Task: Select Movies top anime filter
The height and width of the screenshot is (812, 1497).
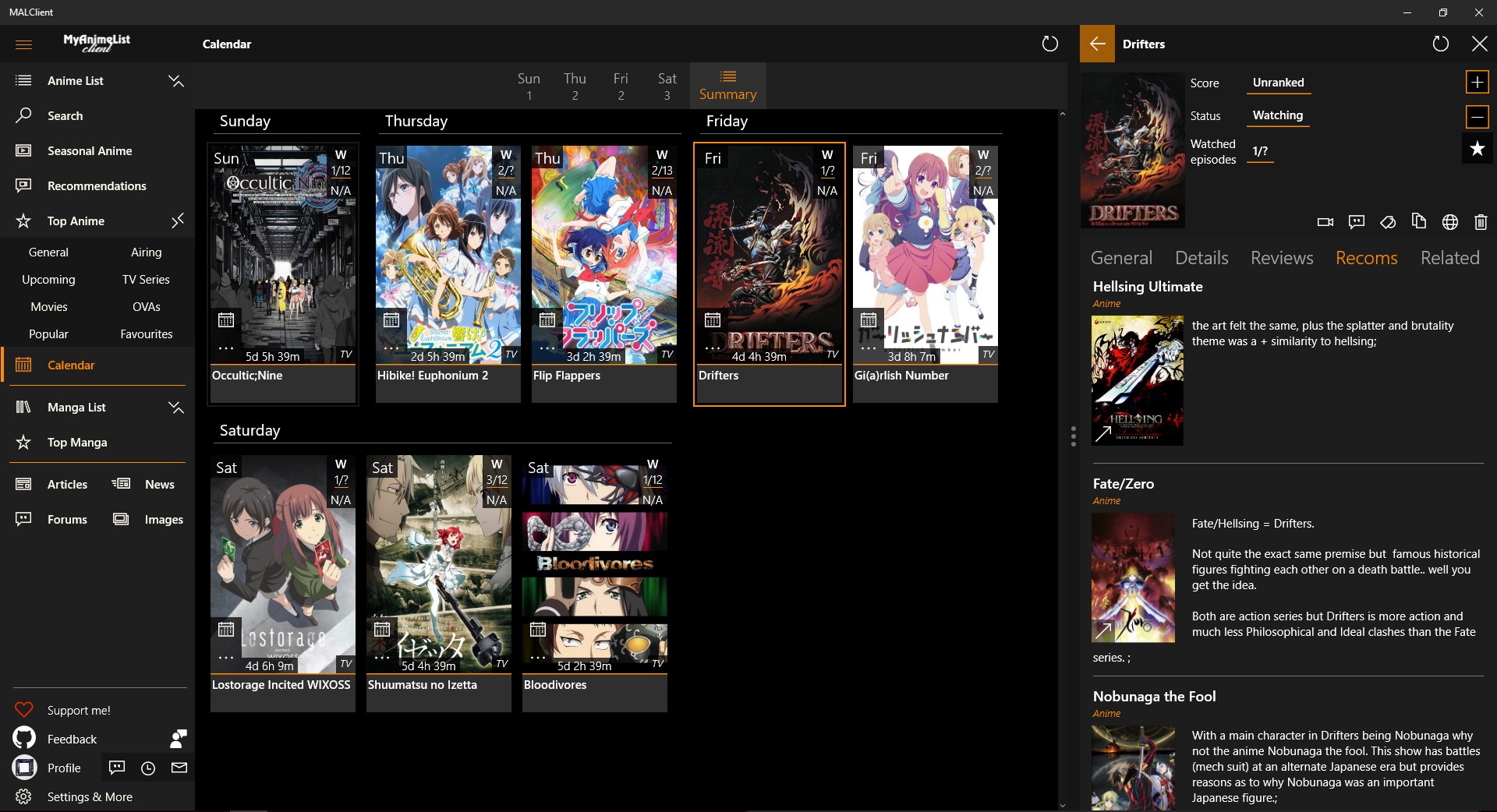Action: coord(48,307)
